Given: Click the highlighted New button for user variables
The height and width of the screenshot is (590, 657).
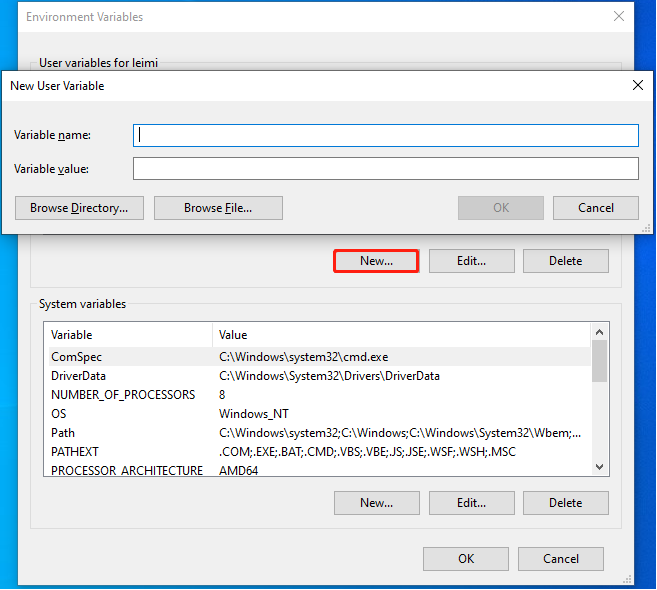Looking at the screenshot, I should click(x=376, y=261).
